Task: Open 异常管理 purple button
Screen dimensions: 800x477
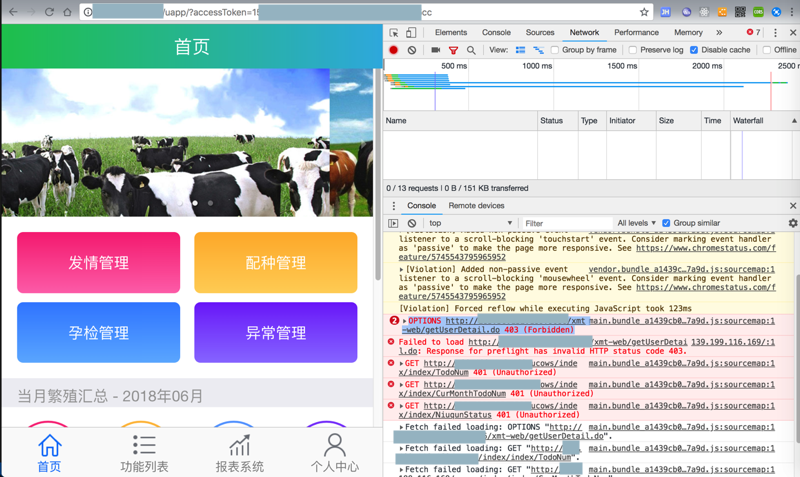Action: [x=276, y=333]
